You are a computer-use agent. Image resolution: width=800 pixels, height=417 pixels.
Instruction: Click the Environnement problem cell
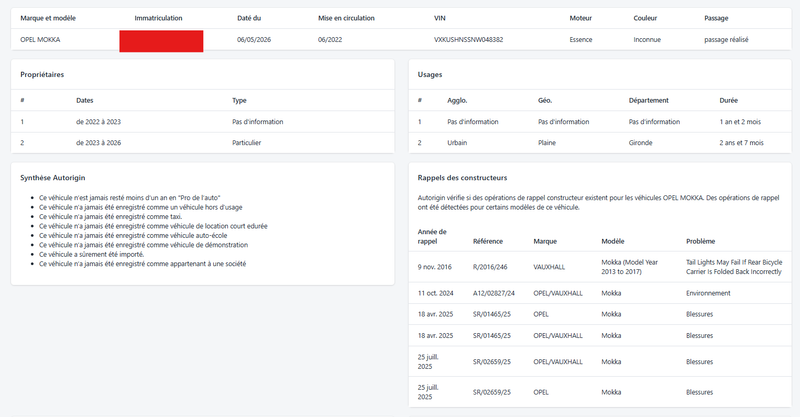[x=708, y=293]
